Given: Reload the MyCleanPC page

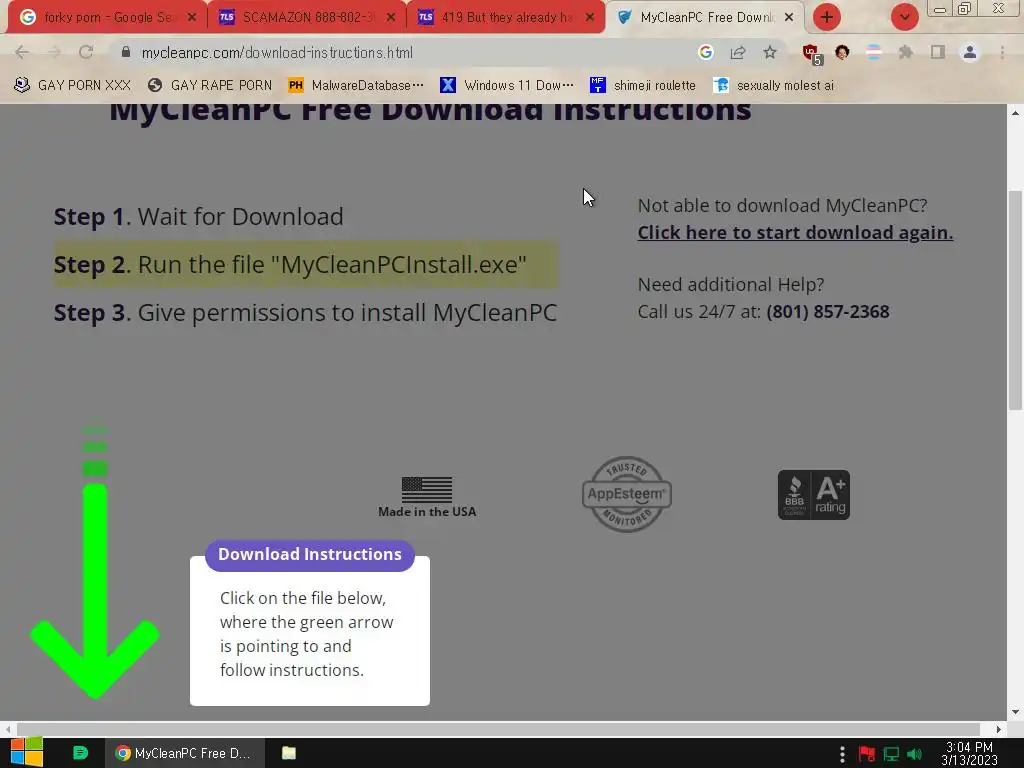Looking at the screenshot, I should coord(86,52).
